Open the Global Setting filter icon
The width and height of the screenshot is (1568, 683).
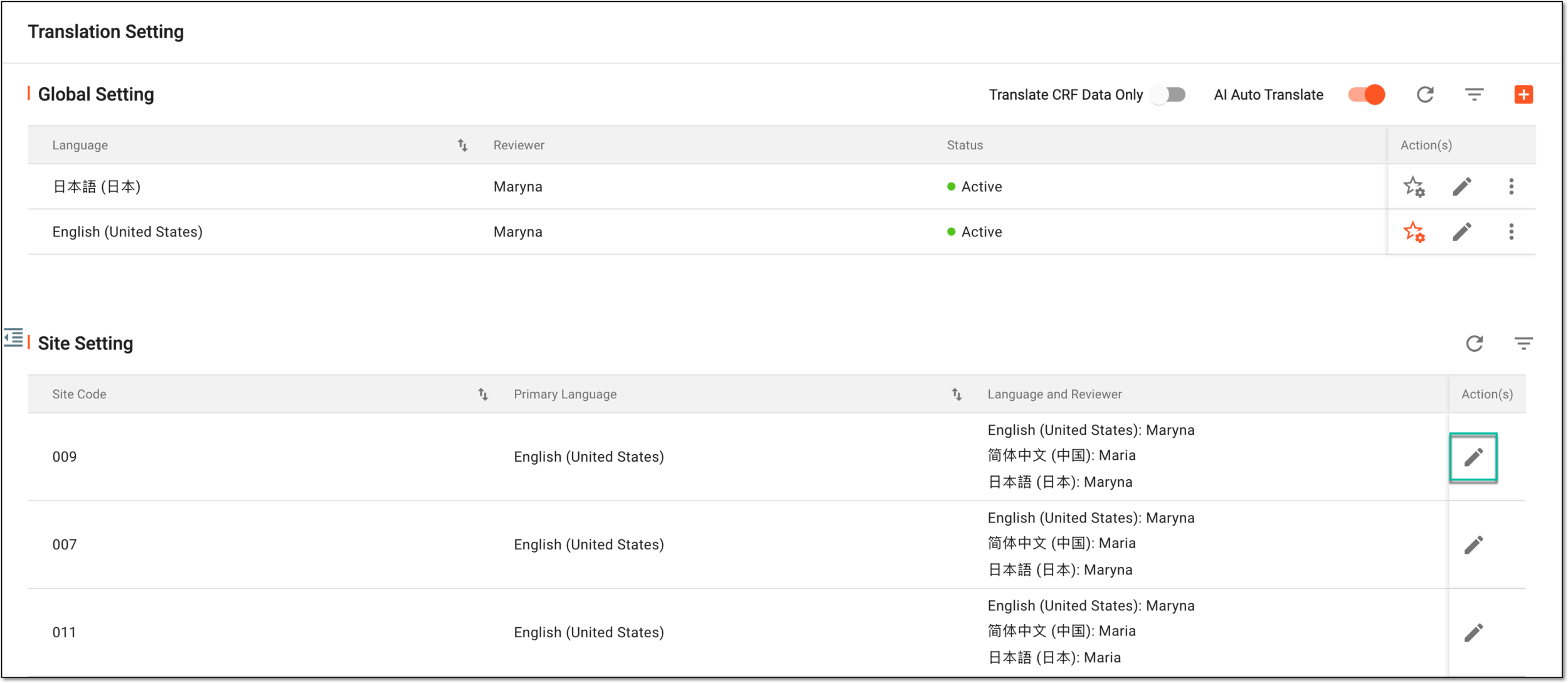pos(1474,95)
